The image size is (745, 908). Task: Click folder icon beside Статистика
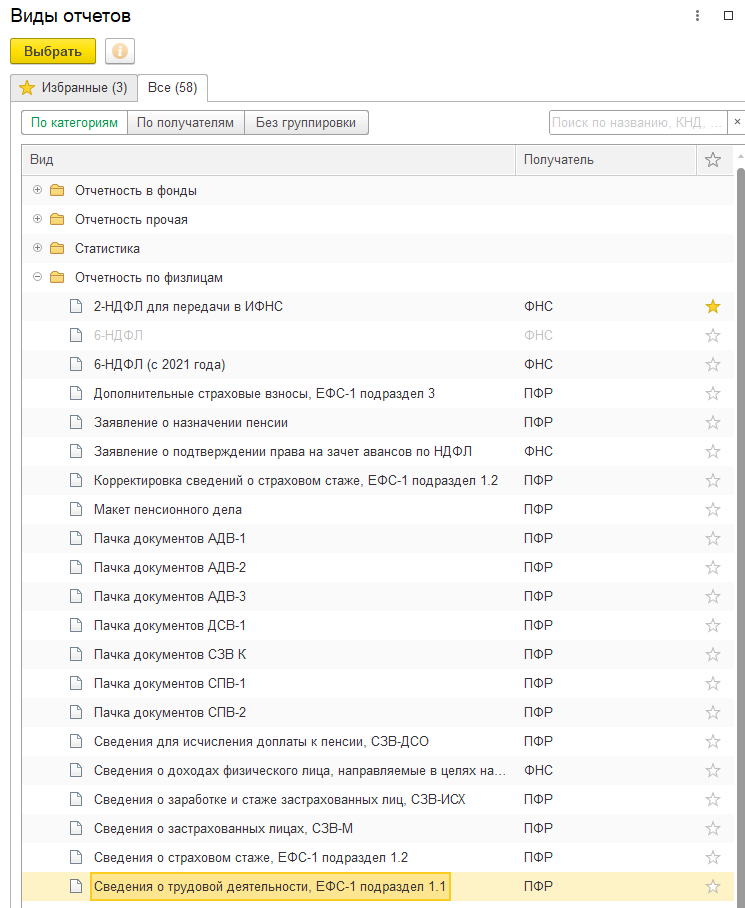pyautogui.click(x=56, y=249)
